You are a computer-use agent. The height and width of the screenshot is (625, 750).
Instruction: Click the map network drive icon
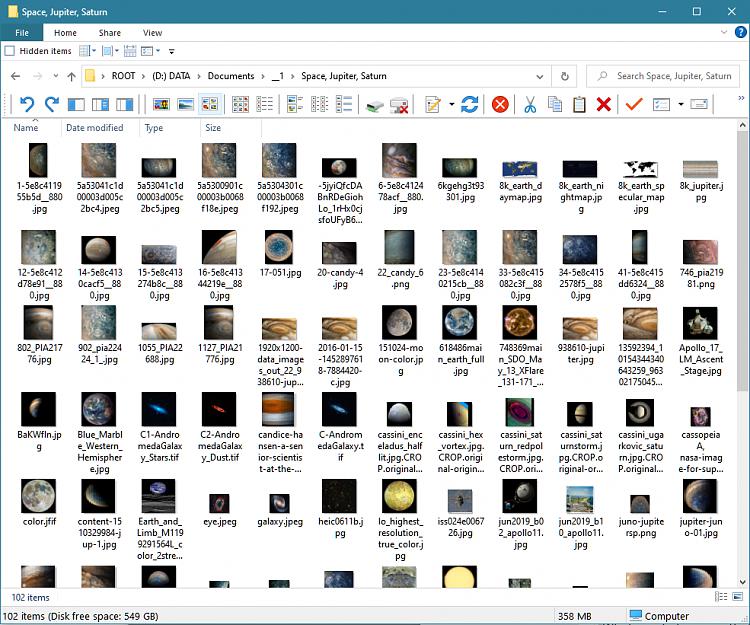tap(375, 105)
